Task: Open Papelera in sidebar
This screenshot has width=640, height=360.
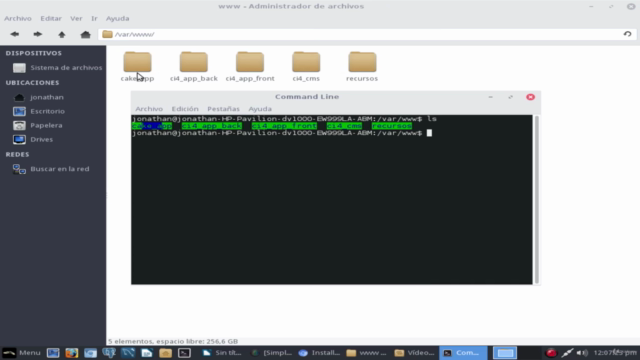Action: click(x=38, y=125)
